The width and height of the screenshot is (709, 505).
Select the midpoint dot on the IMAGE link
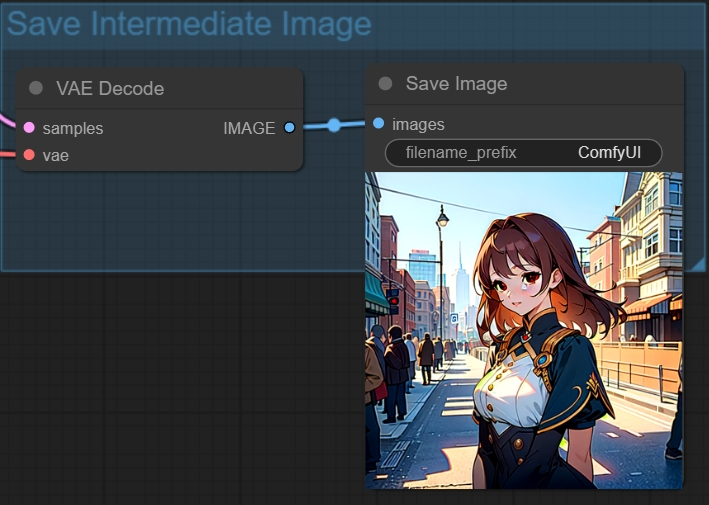point(334,125)
